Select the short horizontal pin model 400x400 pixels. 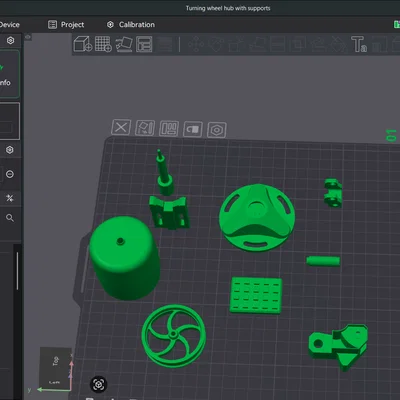(323, 261)
